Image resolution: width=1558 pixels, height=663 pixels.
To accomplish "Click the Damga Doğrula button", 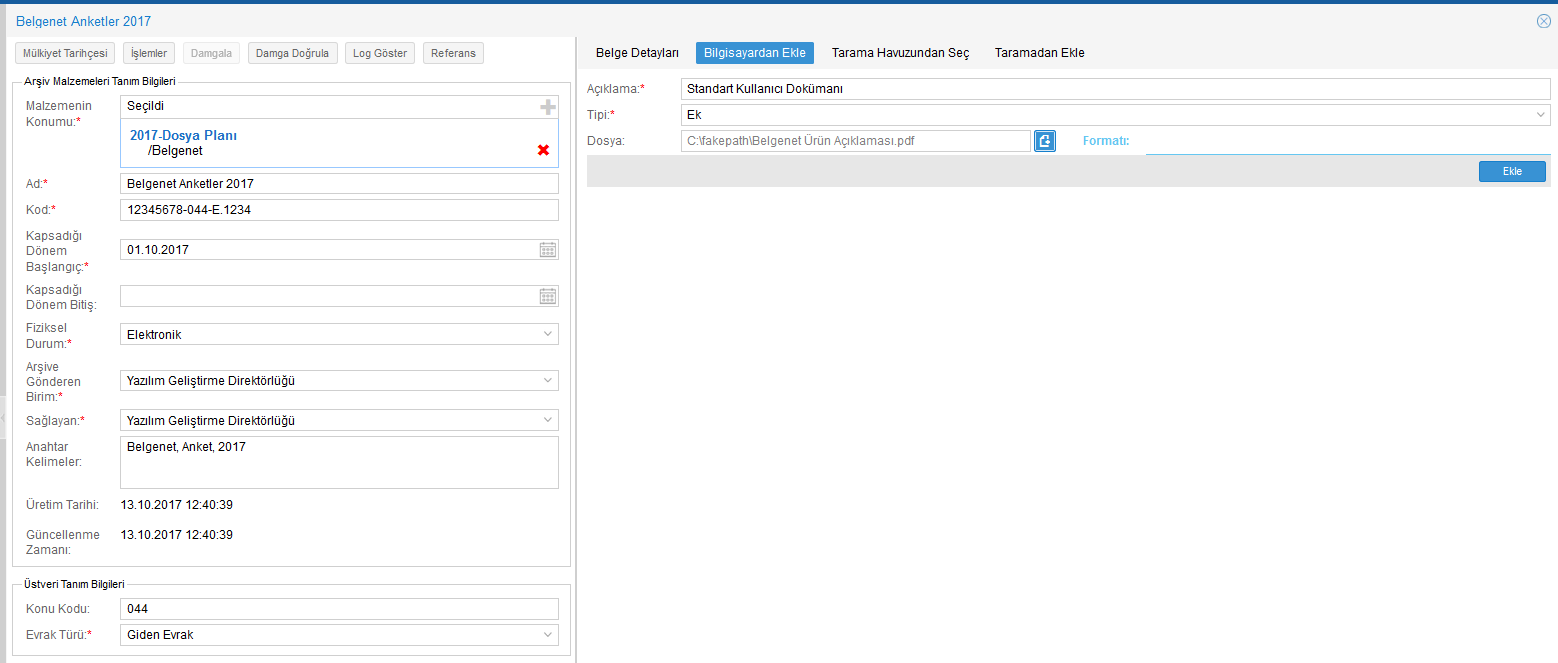I will pos(292,53).
